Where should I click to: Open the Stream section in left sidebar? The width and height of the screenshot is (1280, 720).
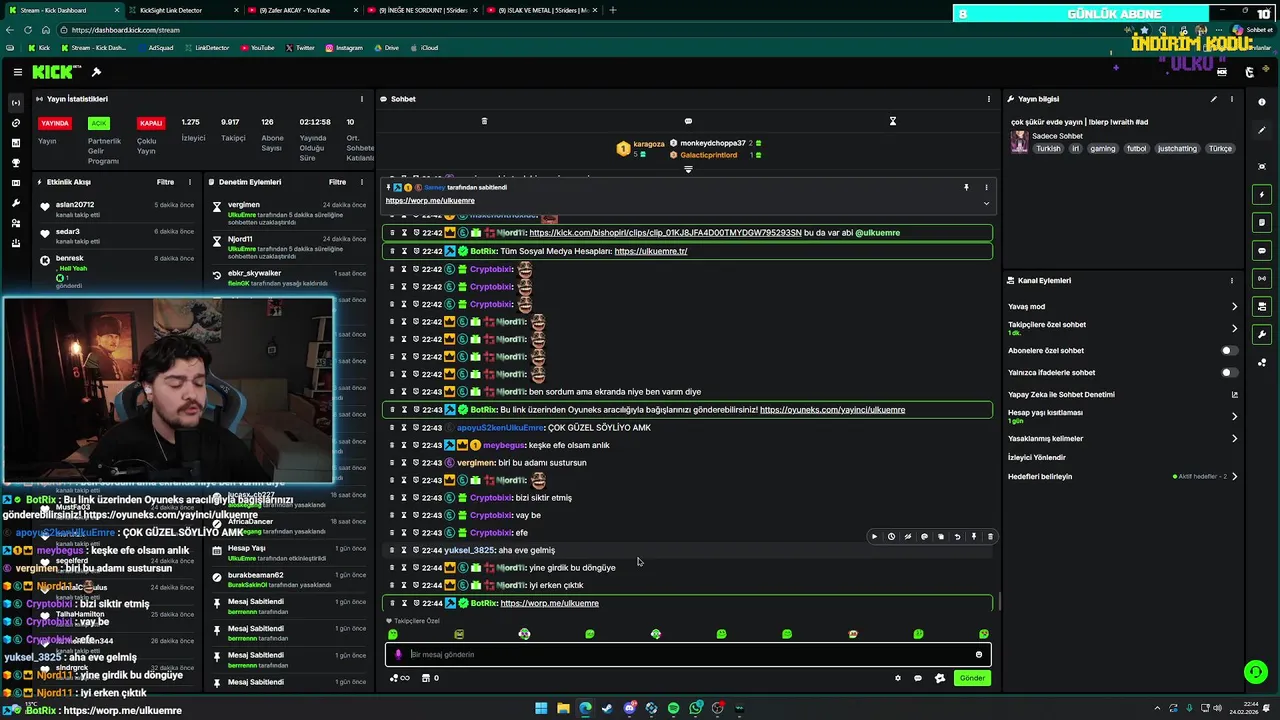click(15, 103)
